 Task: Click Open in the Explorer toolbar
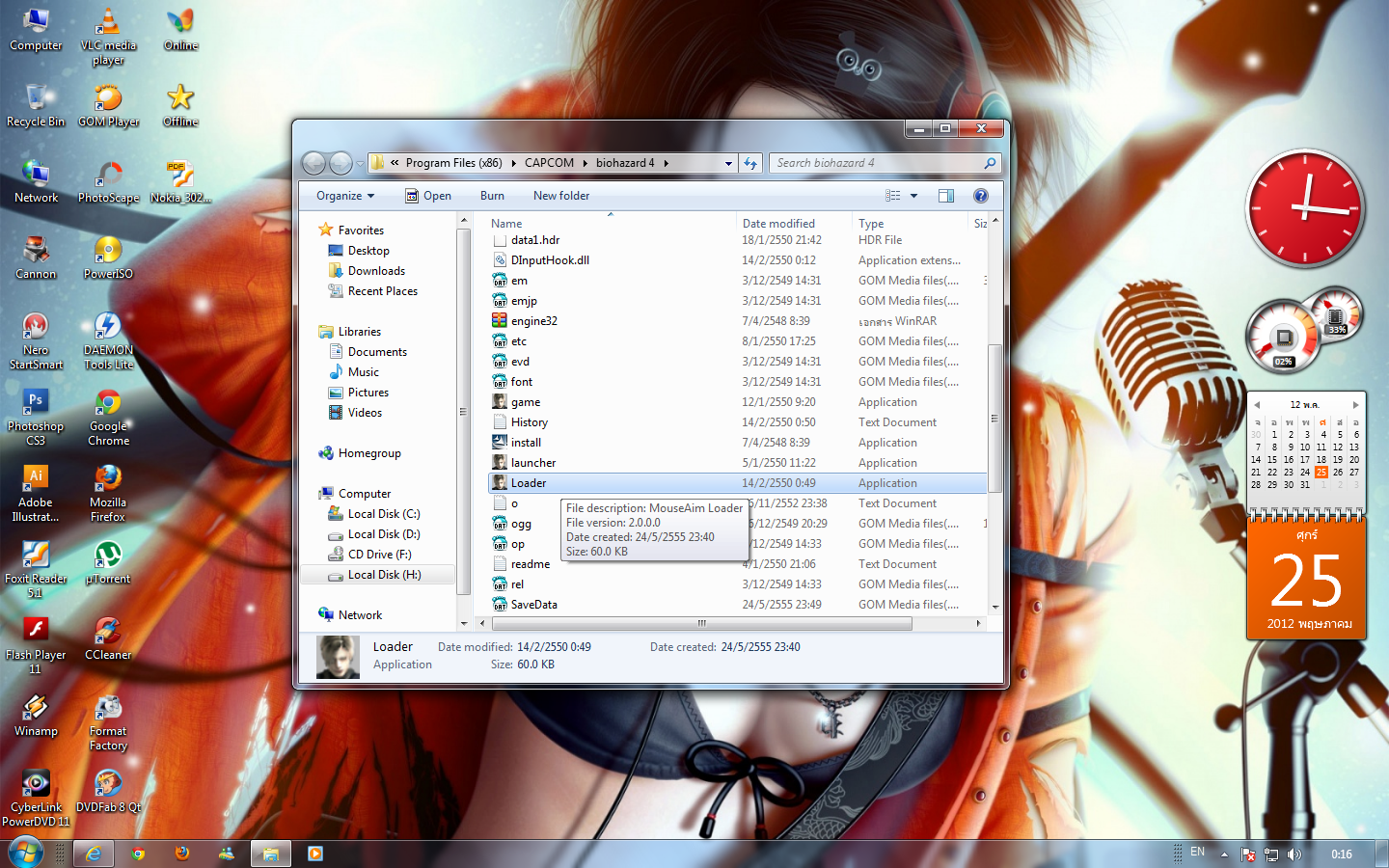428,196
